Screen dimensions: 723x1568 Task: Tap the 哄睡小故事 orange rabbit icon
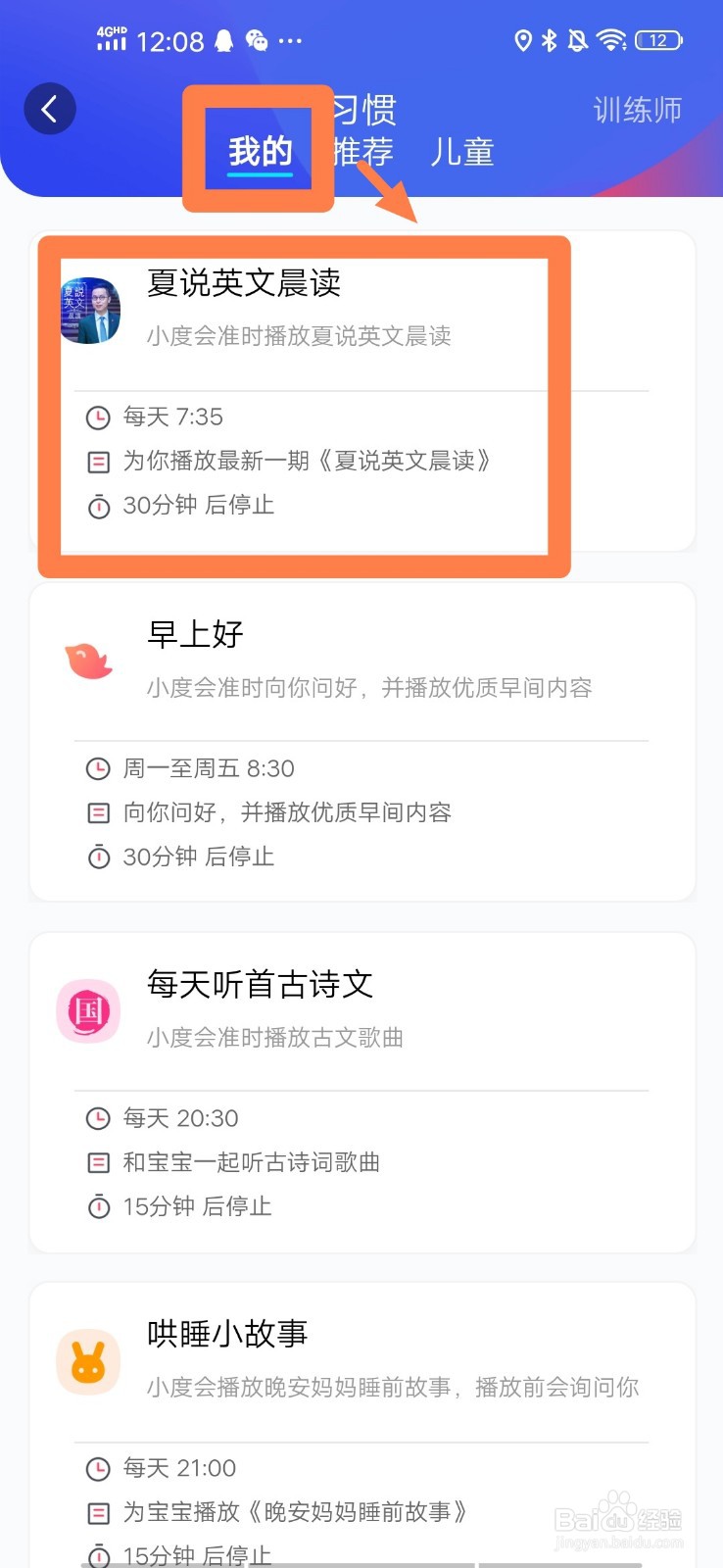pos(89,1361)
